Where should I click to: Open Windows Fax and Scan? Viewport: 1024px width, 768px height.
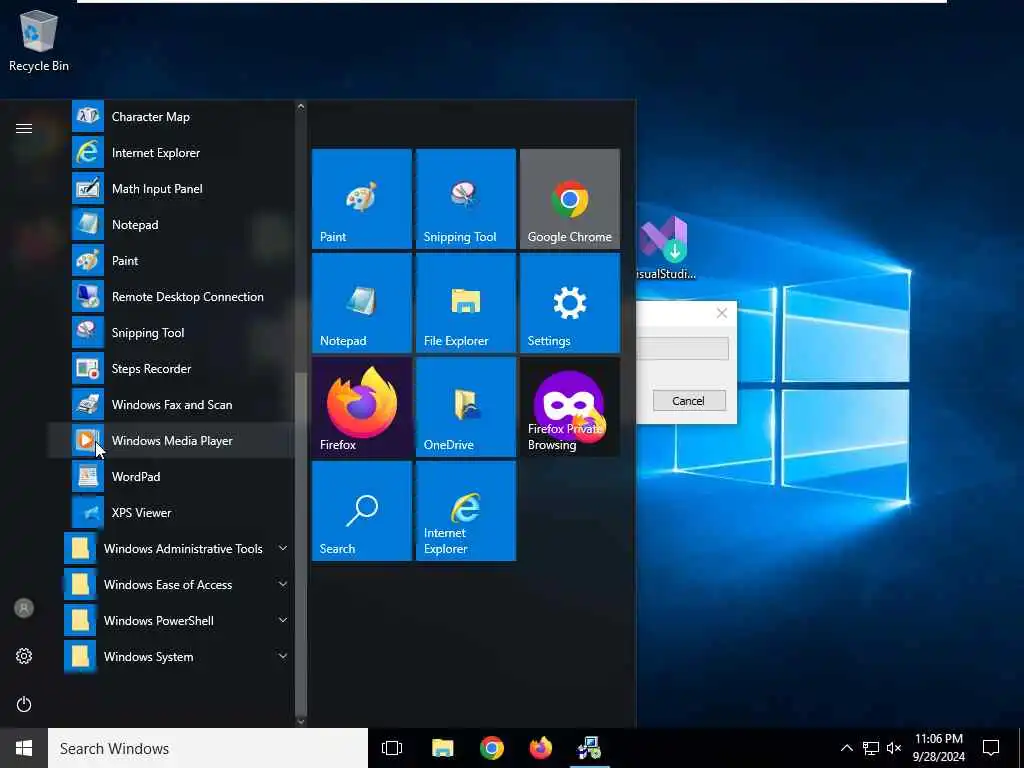coord(170,404)
